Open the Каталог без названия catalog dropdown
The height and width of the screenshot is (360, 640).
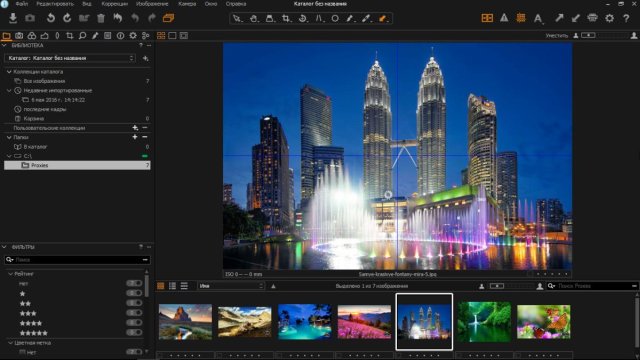[69, 58]
